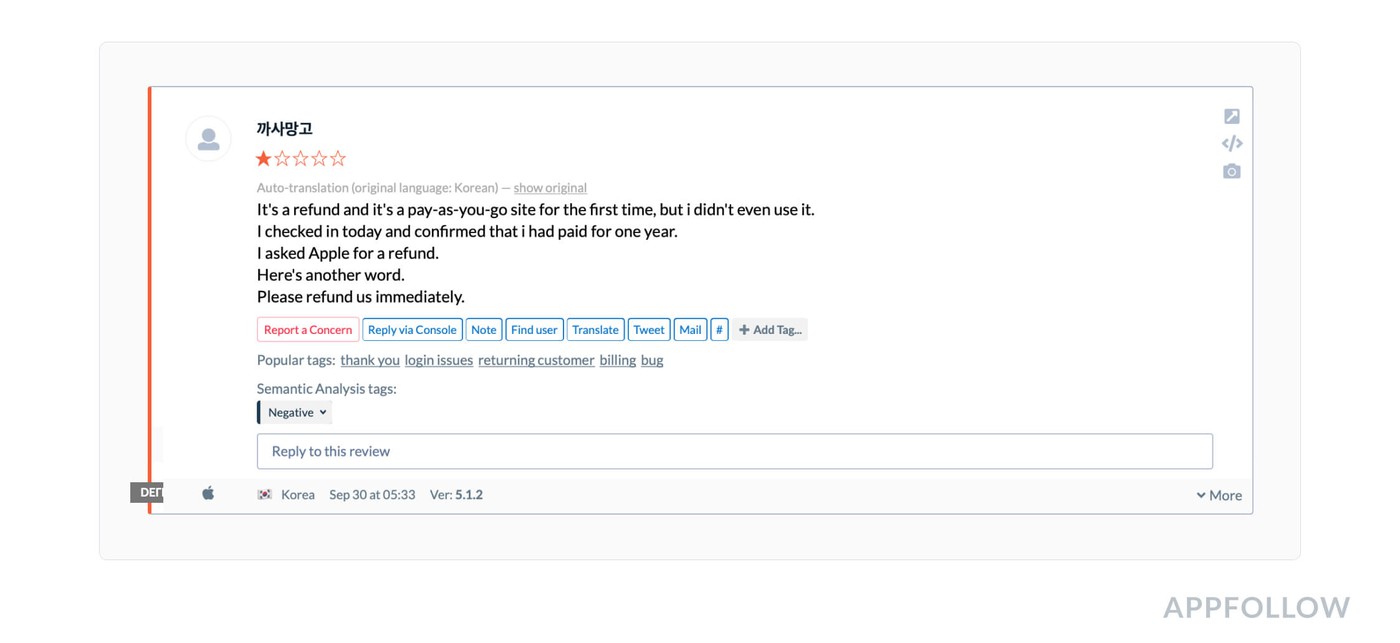Focus the Reply to this review field

coord(734,451)
